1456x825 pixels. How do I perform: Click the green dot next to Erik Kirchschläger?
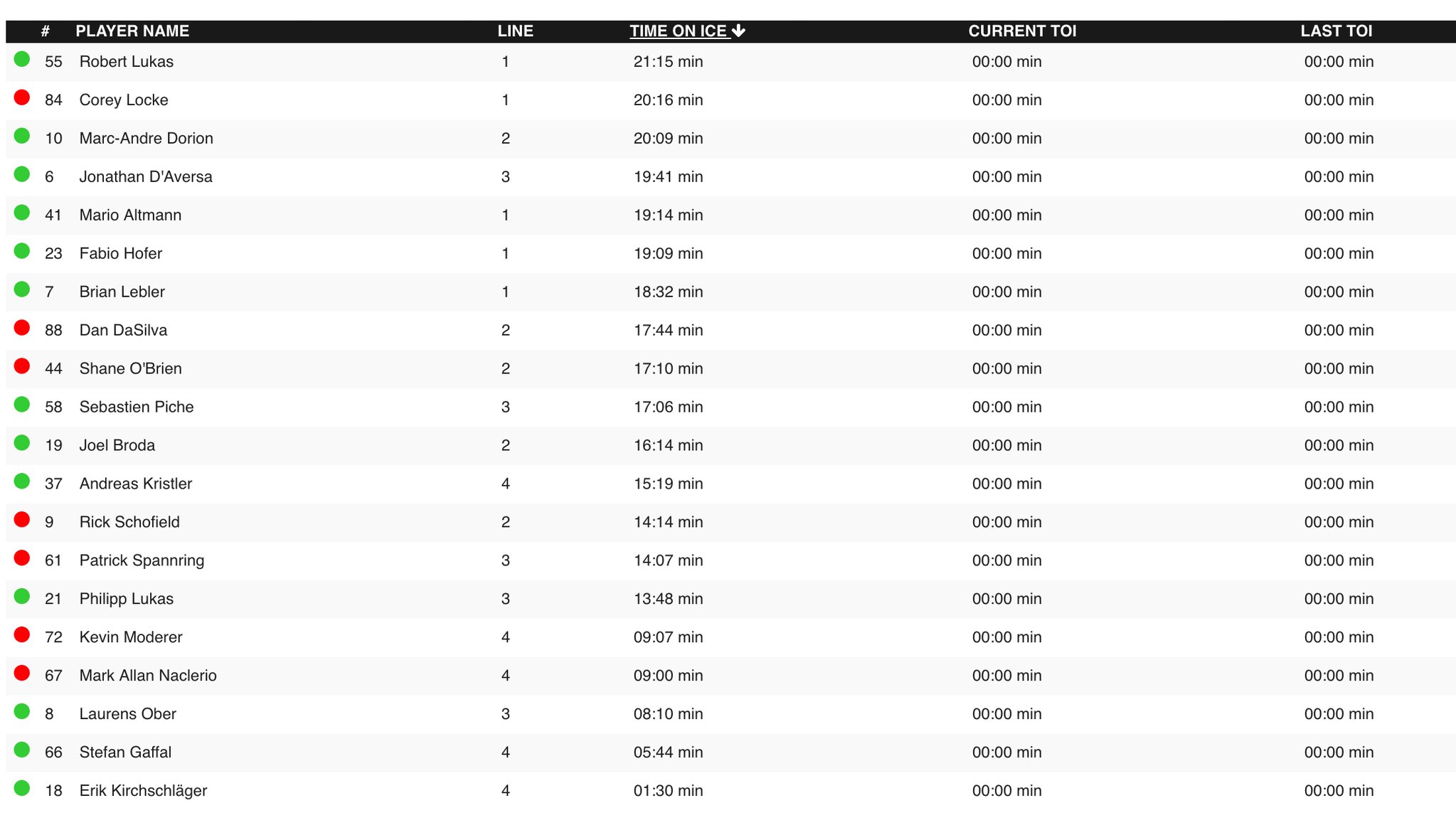point(22,789)
